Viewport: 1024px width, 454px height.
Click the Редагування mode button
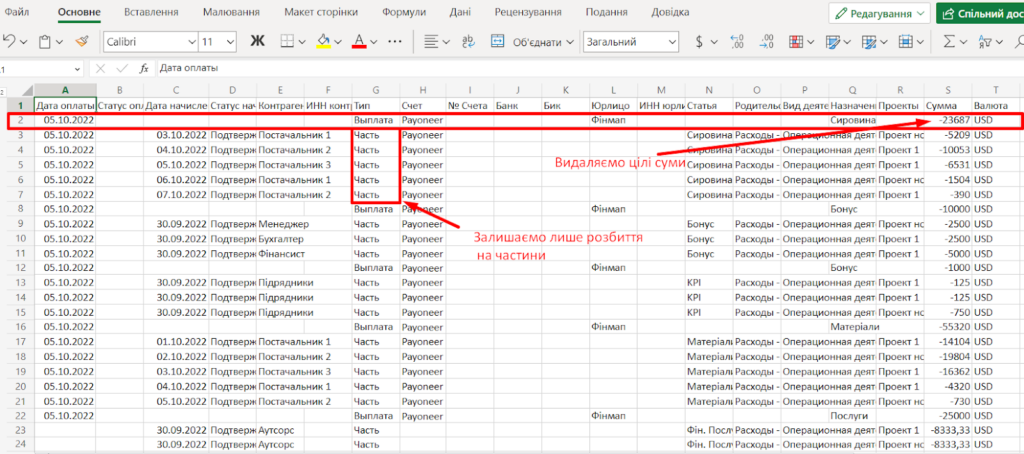pyautogui.click(x=880, y=13)
